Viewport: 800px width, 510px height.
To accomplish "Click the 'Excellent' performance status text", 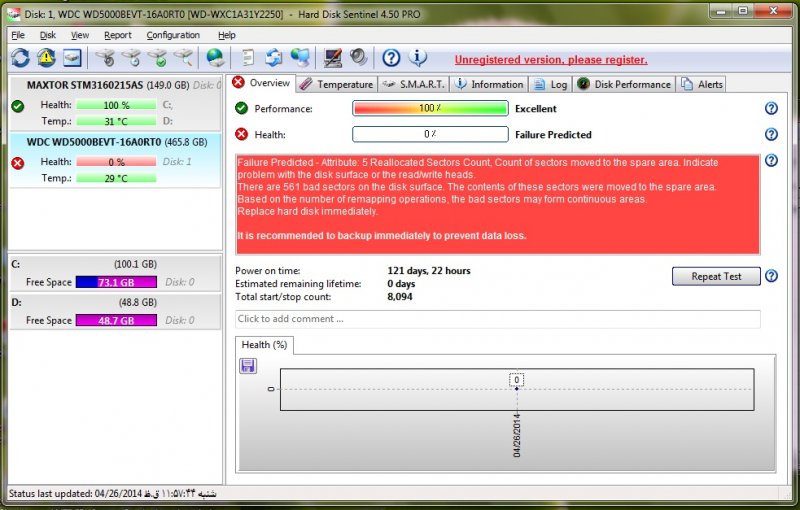I will [536, 109].
